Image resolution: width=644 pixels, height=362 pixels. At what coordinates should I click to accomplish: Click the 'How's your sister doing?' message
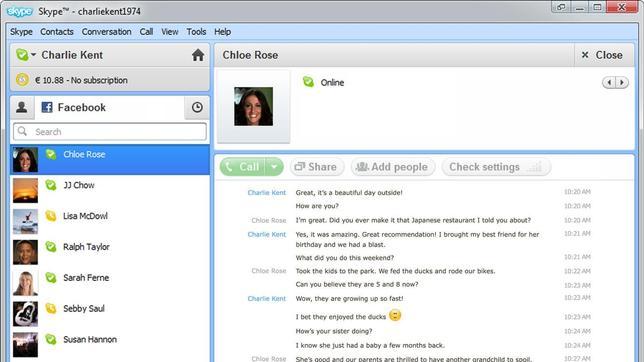pos(334,331)
